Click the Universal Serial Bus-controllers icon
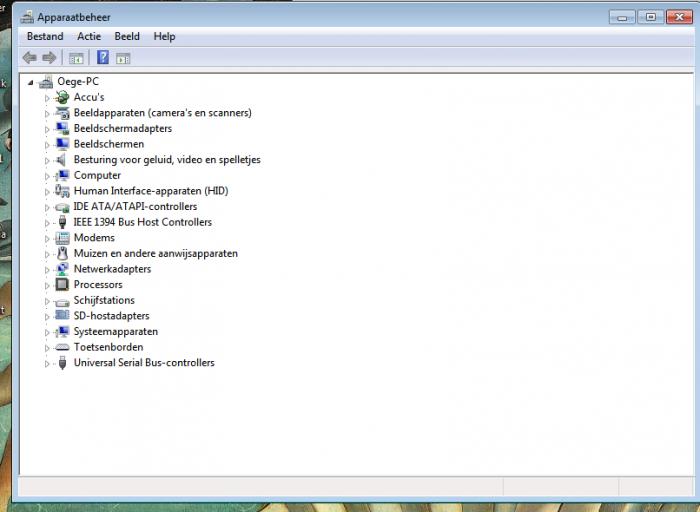This screenshot has height=512, width=700. click(62, 363)
